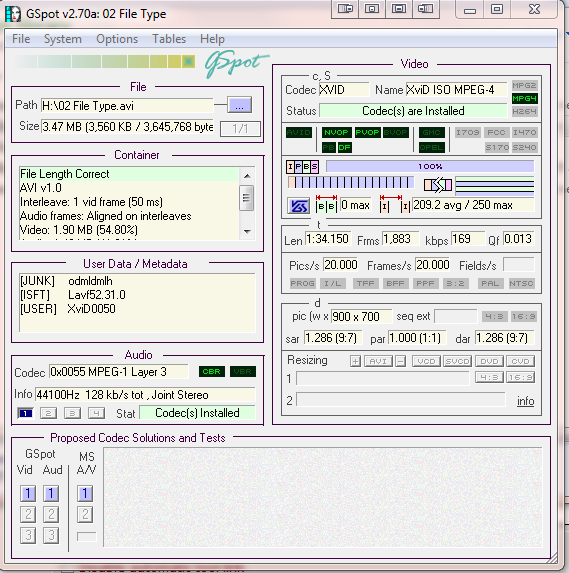Click the frame flip arrow icon

click(x=438, y=185)
